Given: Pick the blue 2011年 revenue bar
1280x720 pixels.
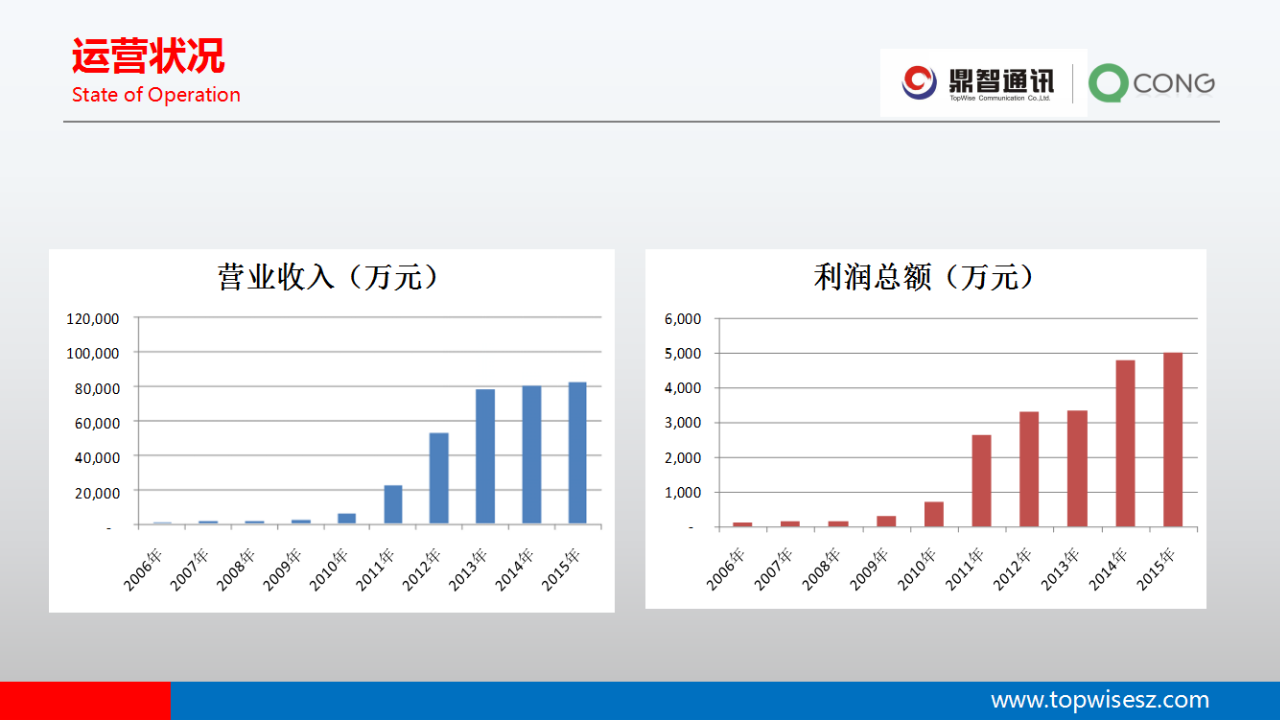Looking at the screenshot, I should [393, 504].
